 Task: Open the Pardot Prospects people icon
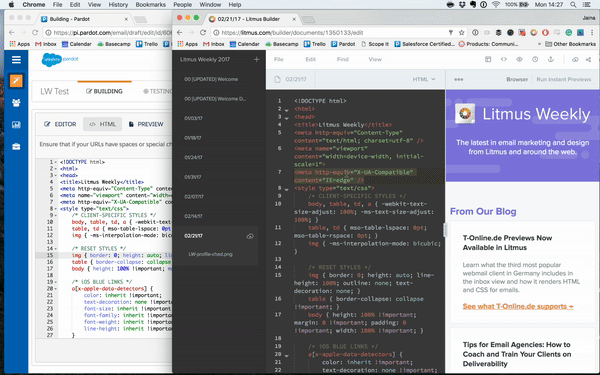pos(16,103)
